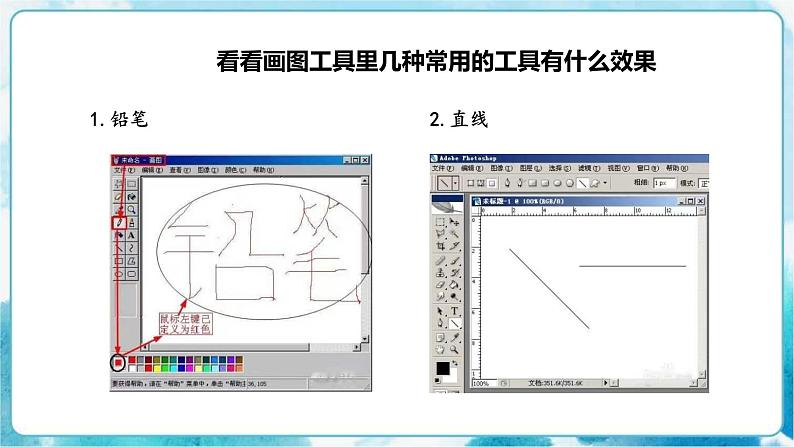The image size is (794, 447).
Task: Select the Line tool in Photoshop toolbox
Action: coord(454,323)
